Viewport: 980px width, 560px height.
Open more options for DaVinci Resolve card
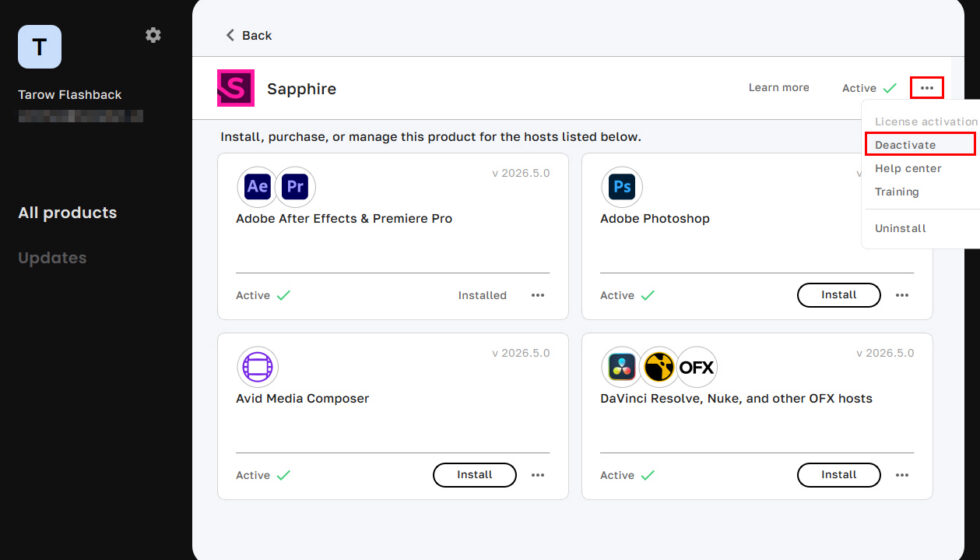pyautogui.click(x=902, y=475)
